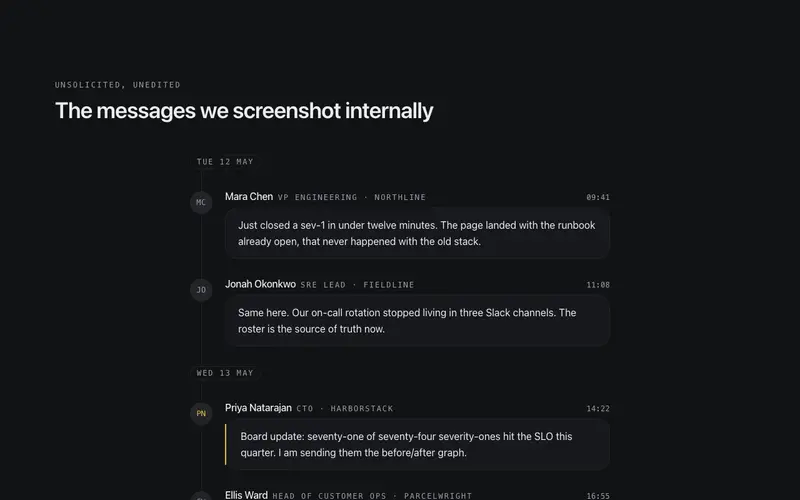Click the JO avatar for Jonah Okonkwo
Image resolution: width=800 pixels, height=500 pixels.
(x=201, y=290)
